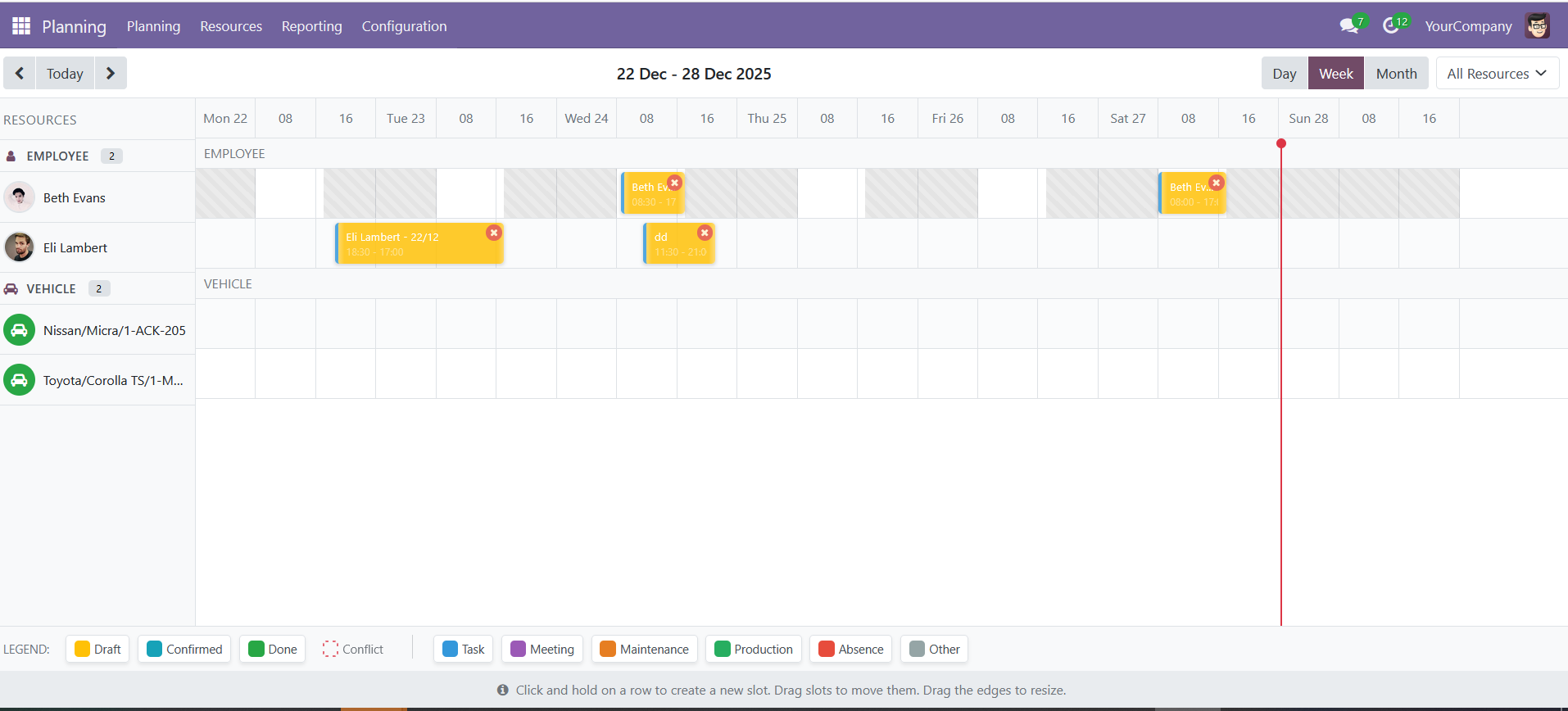The image size is (1568, 711).
Task: Go to previous week arrow
Action: click(20, 74)
